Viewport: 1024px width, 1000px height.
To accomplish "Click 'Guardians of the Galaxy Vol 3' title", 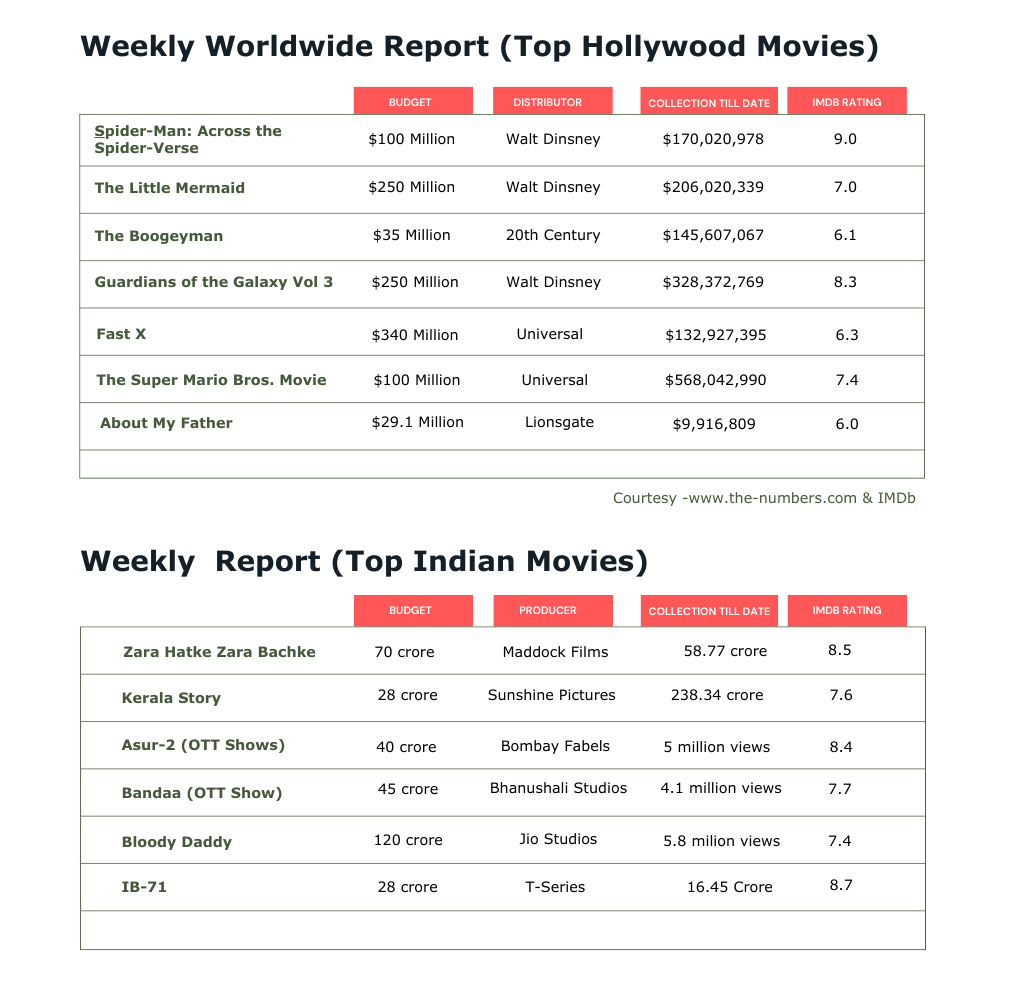I will (x=214, y=282).
